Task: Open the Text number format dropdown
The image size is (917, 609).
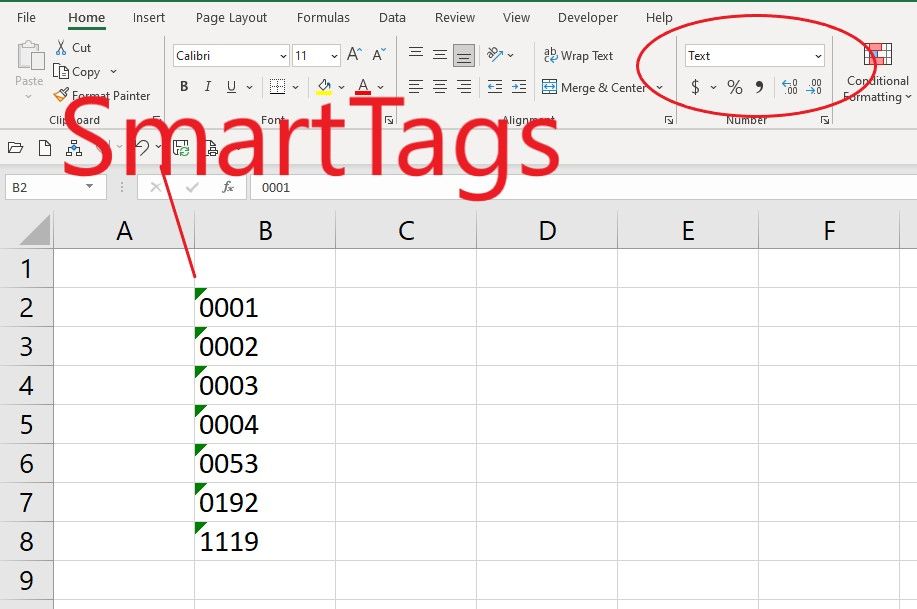Action: click(818, 55)
